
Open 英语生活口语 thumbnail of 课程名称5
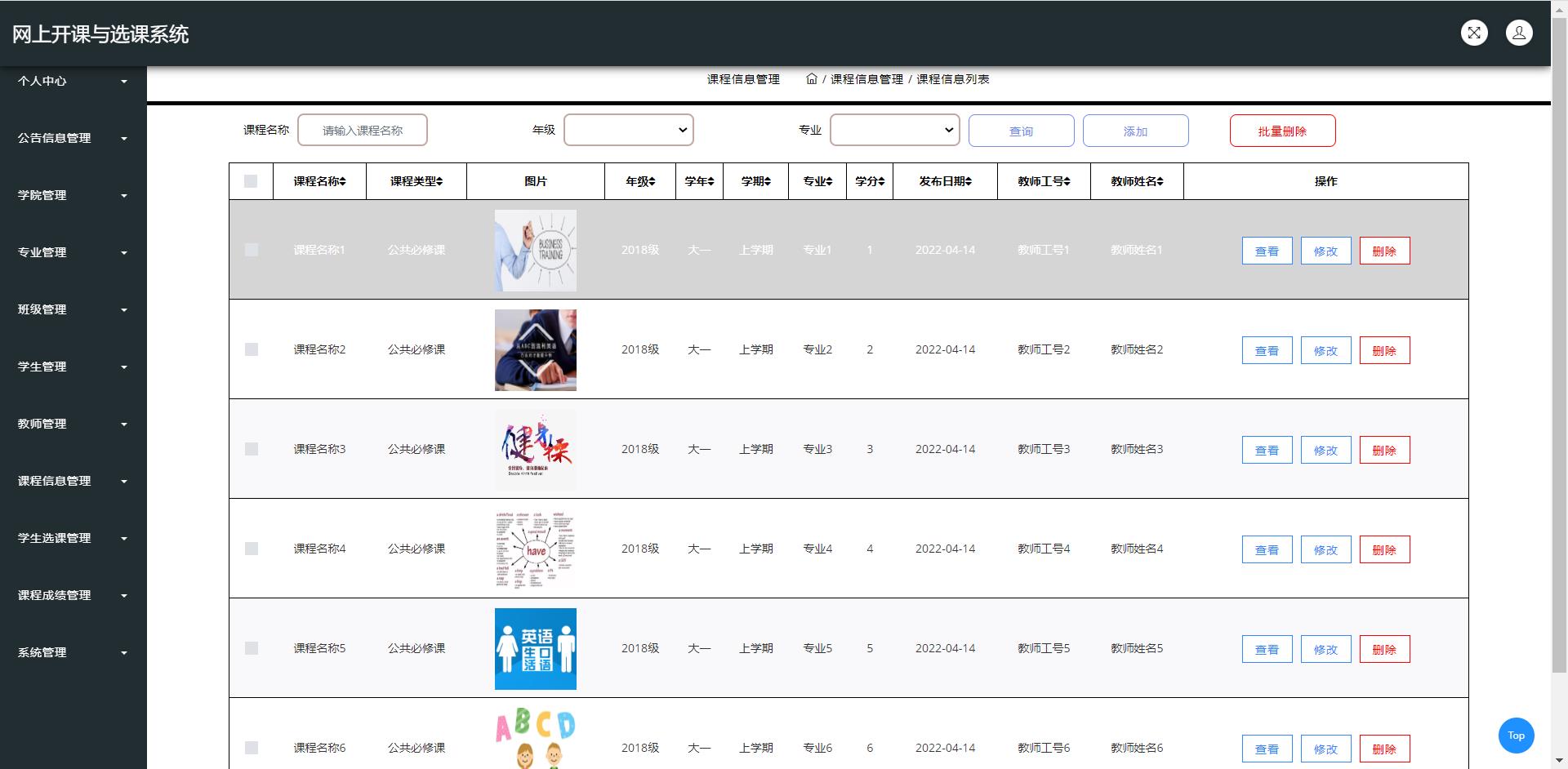pos(536,649)
